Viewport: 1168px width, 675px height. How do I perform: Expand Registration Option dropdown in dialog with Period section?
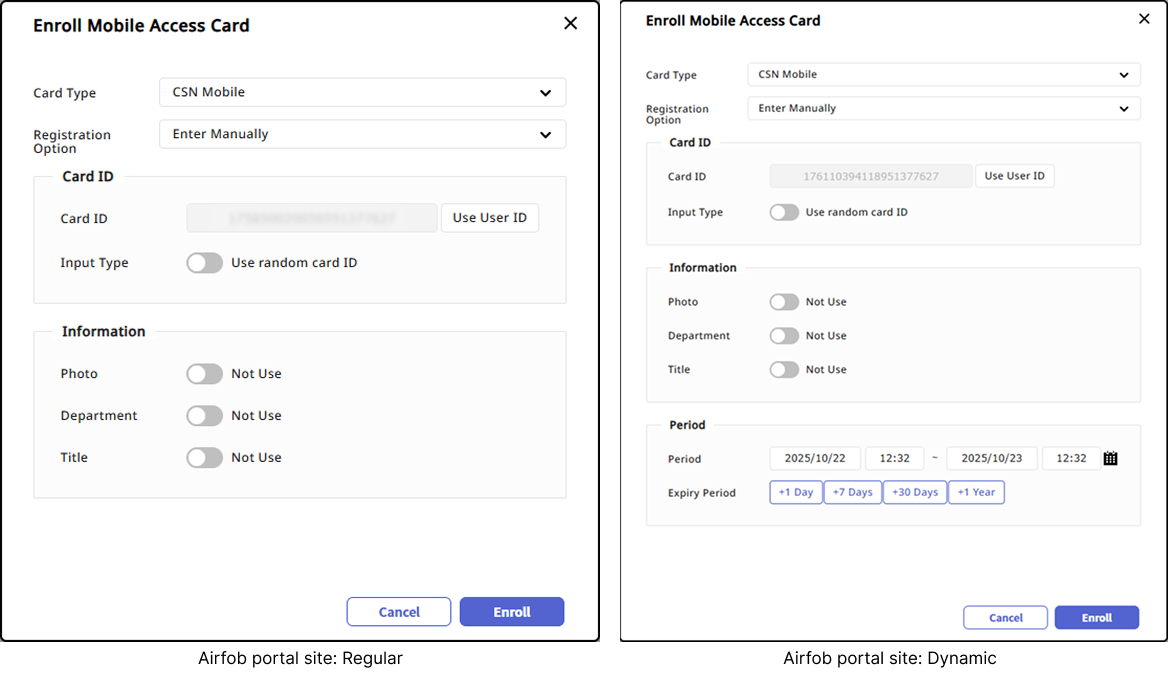(x=943, y=109)
